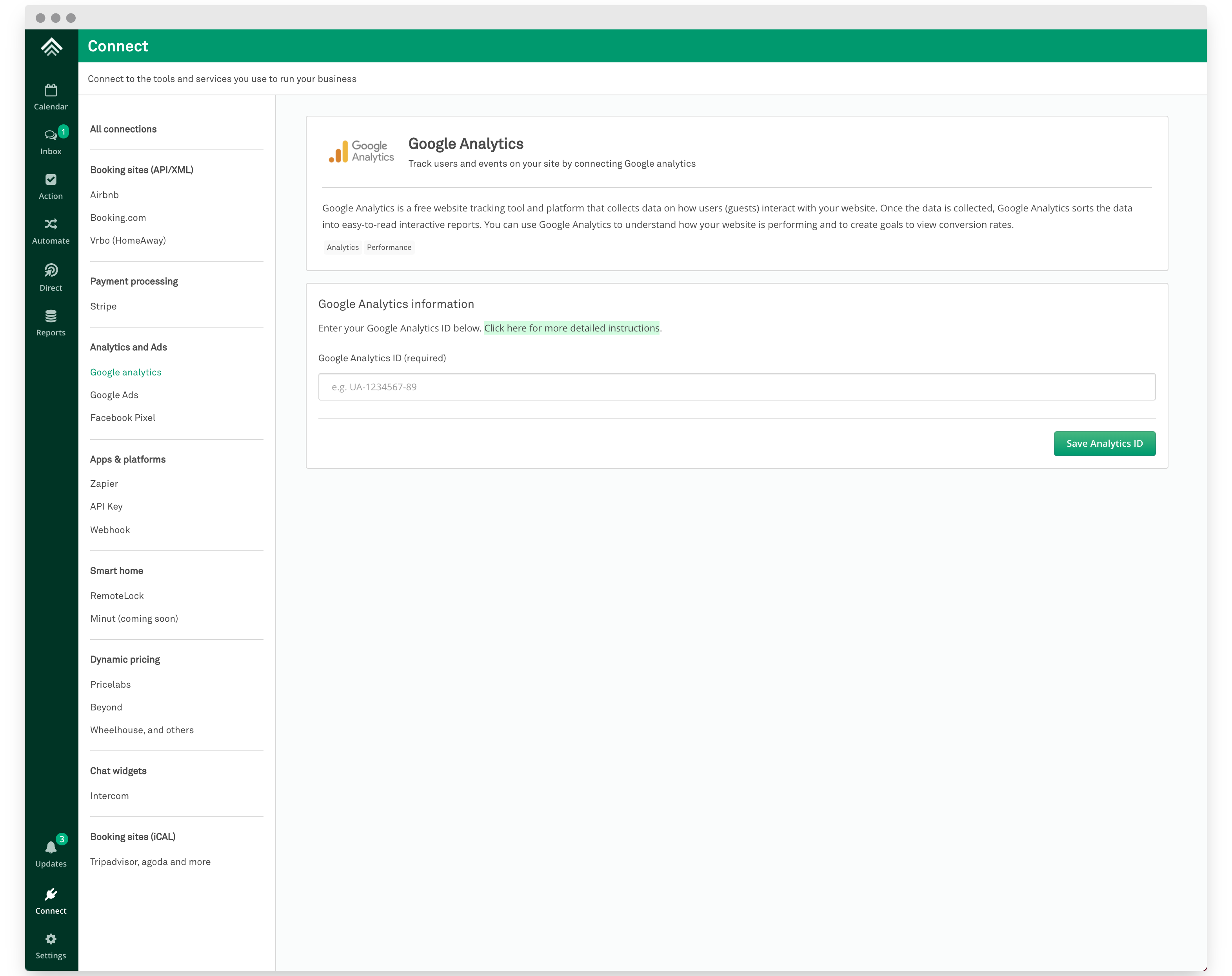
Task: Select Stripe under Payment processing
Action: click(104, 306)
